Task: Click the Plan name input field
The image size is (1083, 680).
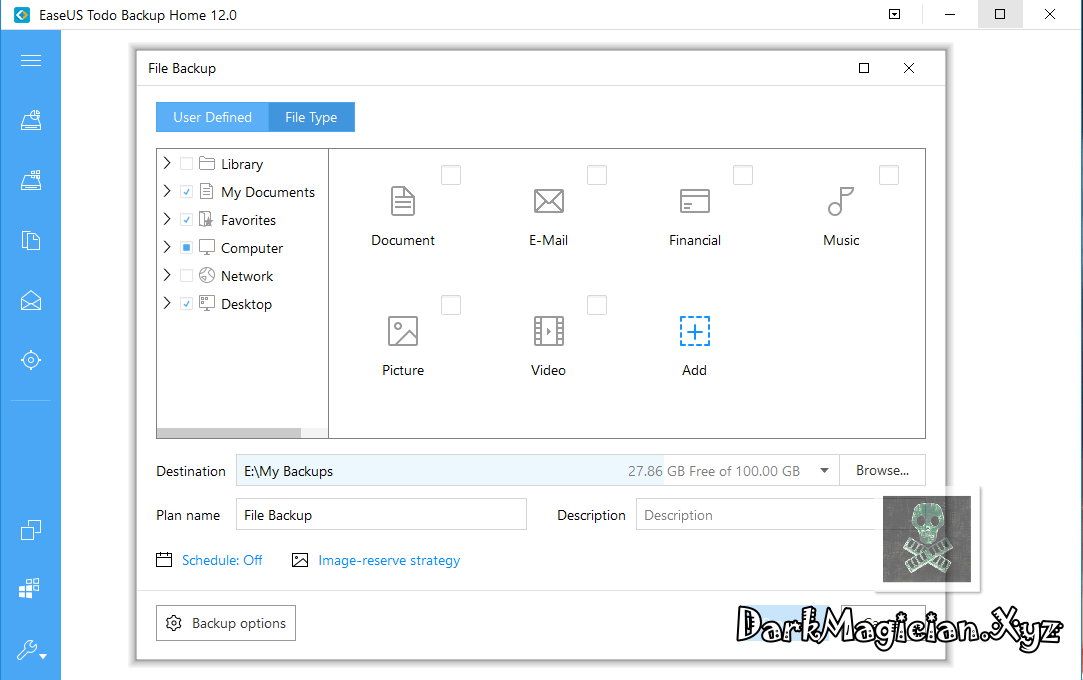Action: [x=381, y=514]
